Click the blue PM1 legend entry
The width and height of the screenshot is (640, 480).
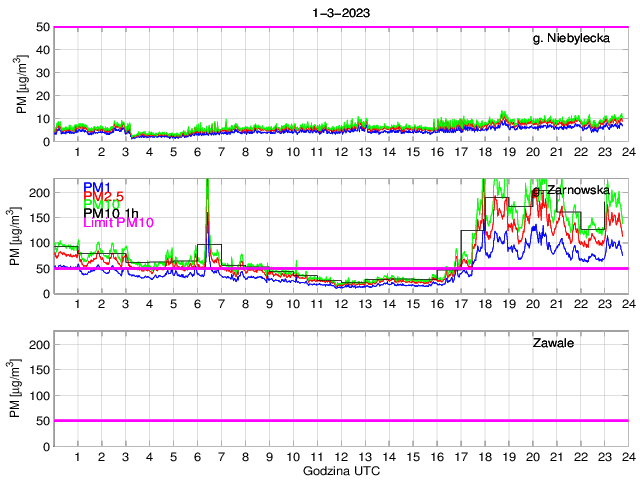click(x=97, y=187)
